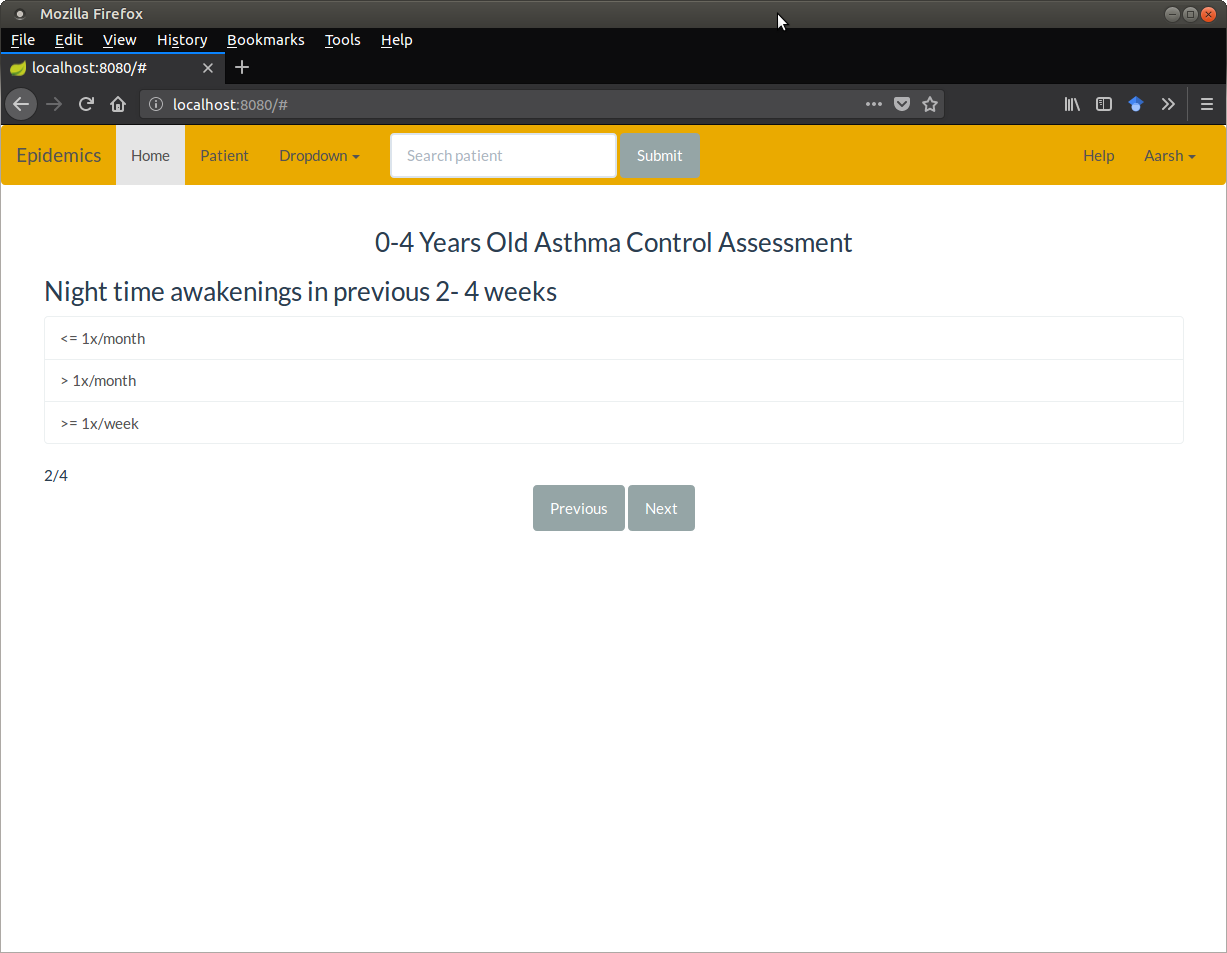Select the localhost:8080/# tab
This screenshot has height=953, width=1227.
point(113,68)
